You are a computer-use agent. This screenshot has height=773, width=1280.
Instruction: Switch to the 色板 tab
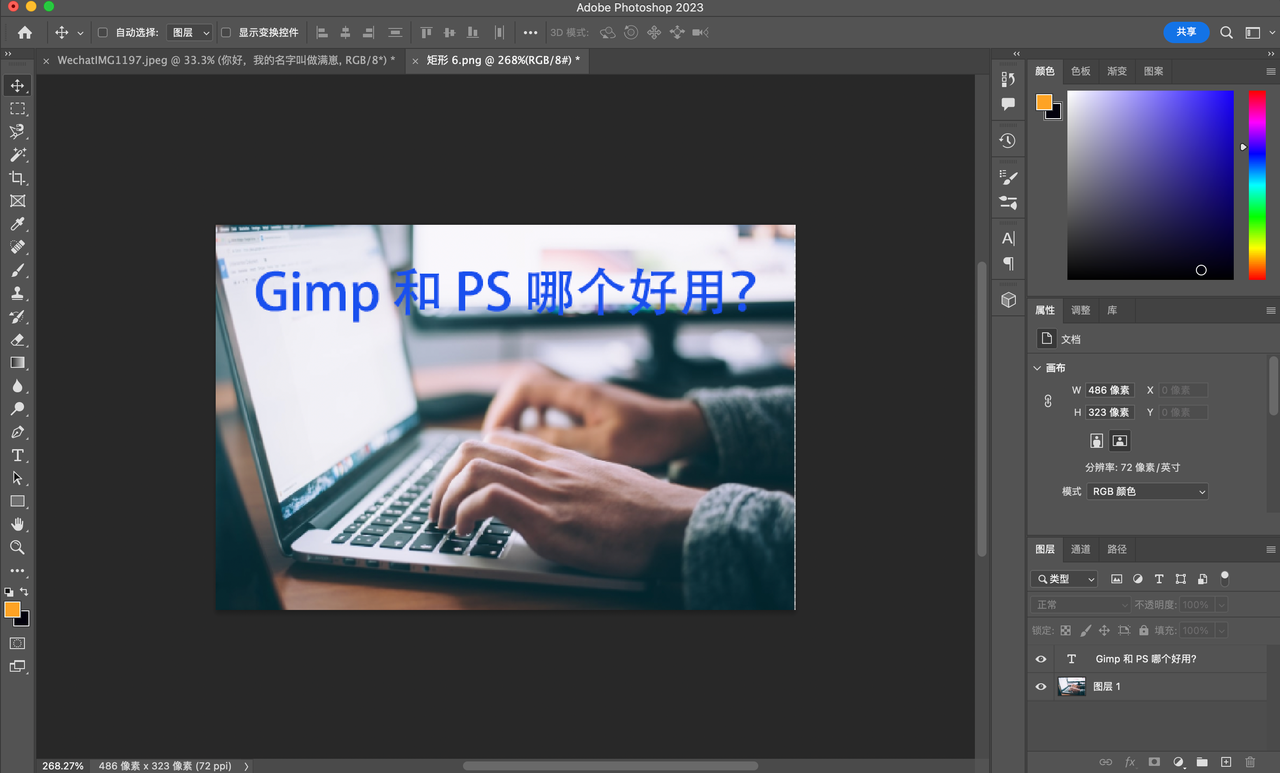tap(1081, 71)
